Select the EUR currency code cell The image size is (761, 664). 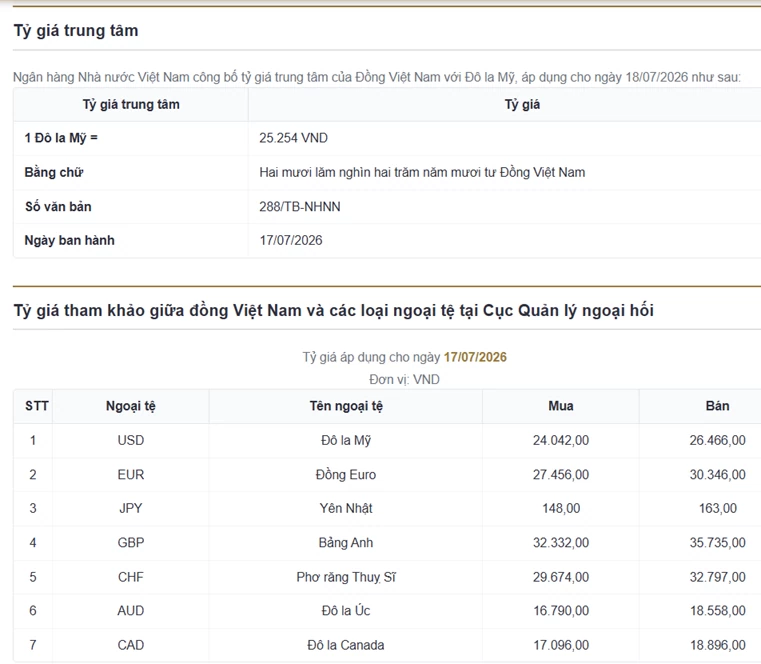[131, 474]
